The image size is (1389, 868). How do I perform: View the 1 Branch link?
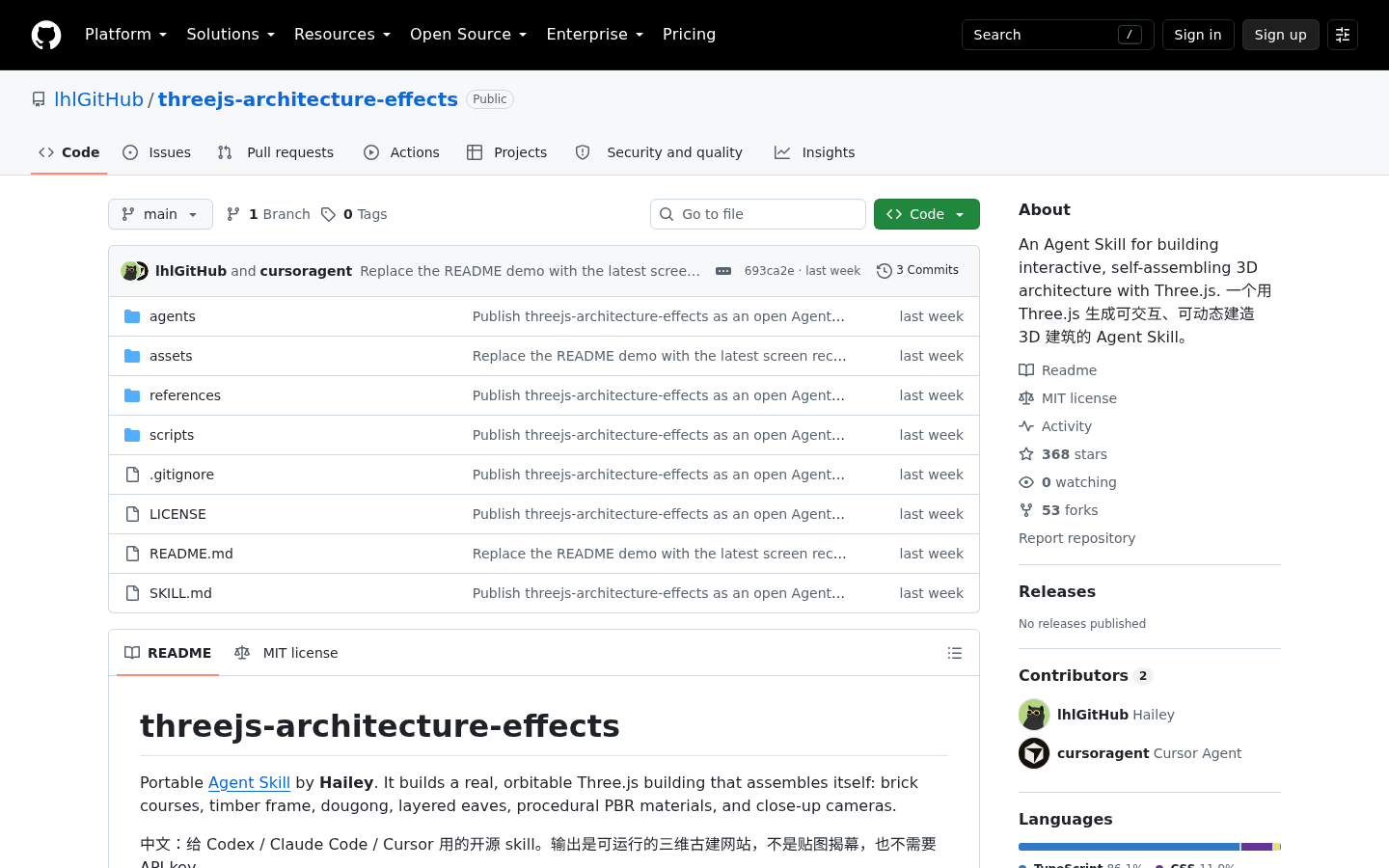(268, 214)
